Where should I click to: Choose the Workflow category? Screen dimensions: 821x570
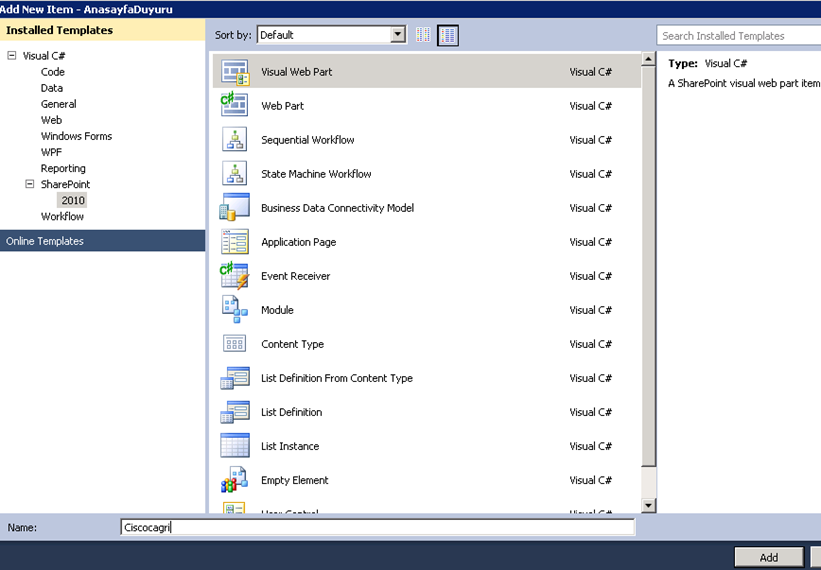pyautogui.click(x=62, y=217)
